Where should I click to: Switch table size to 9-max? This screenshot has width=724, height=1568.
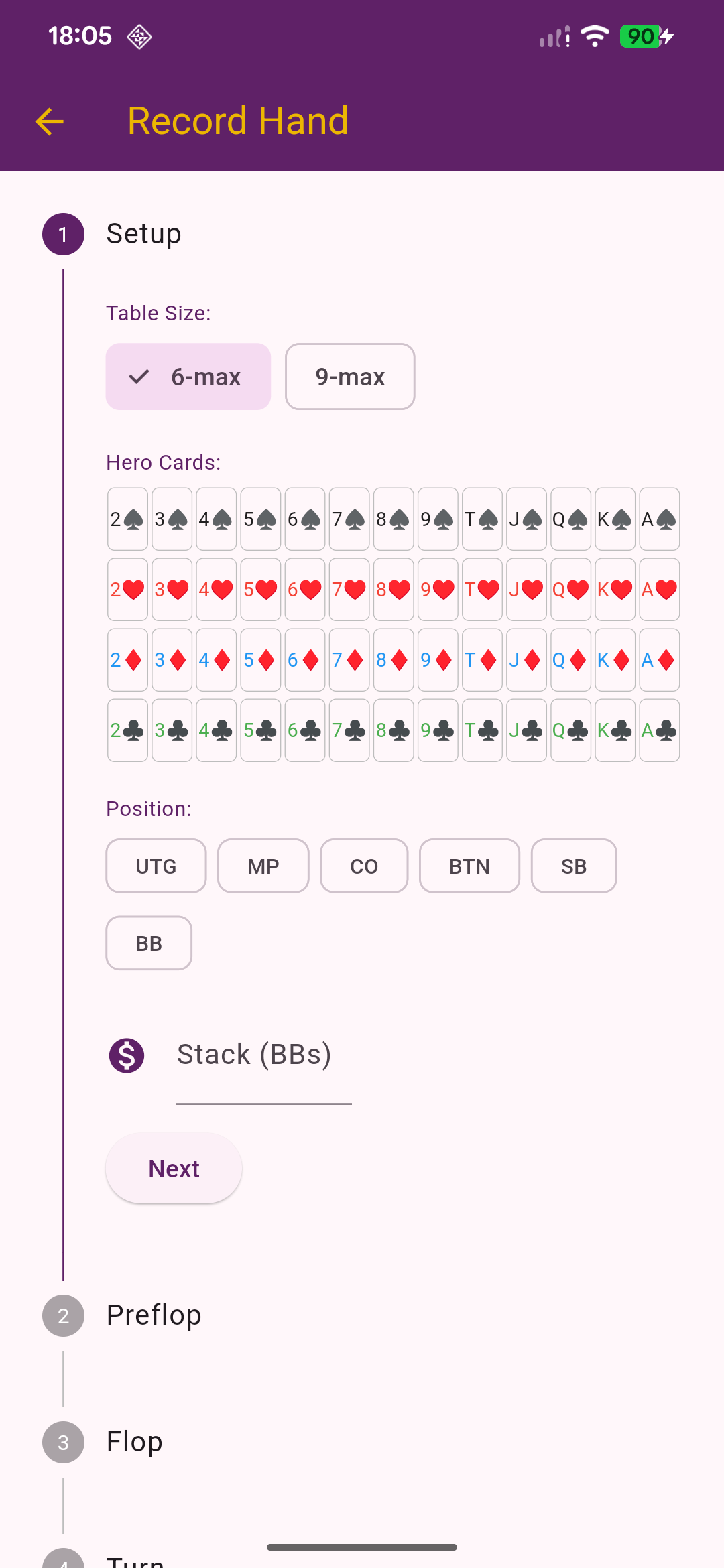point(350,377)
